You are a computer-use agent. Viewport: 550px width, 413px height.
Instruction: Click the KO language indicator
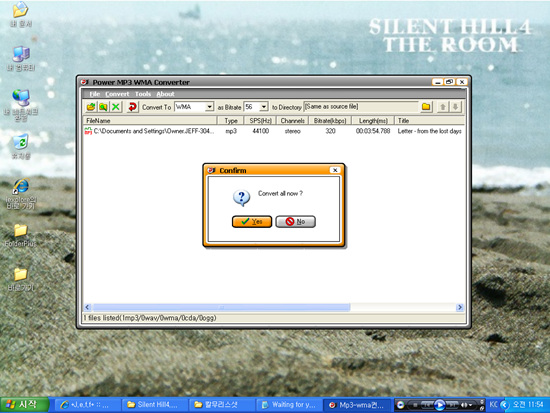[x=493, y=405]
